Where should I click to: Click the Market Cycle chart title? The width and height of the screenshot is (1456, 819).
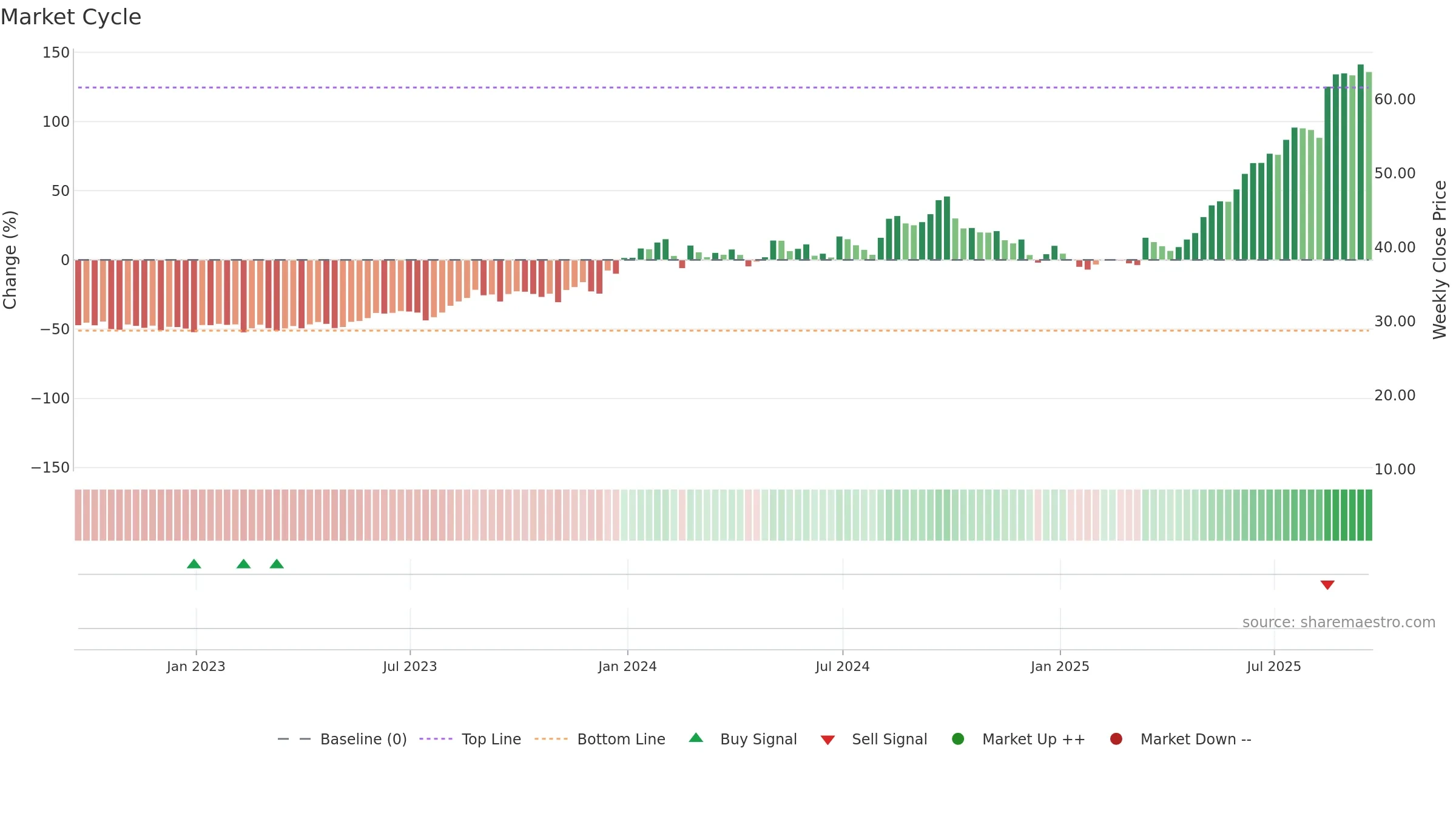tap(71, 17)
